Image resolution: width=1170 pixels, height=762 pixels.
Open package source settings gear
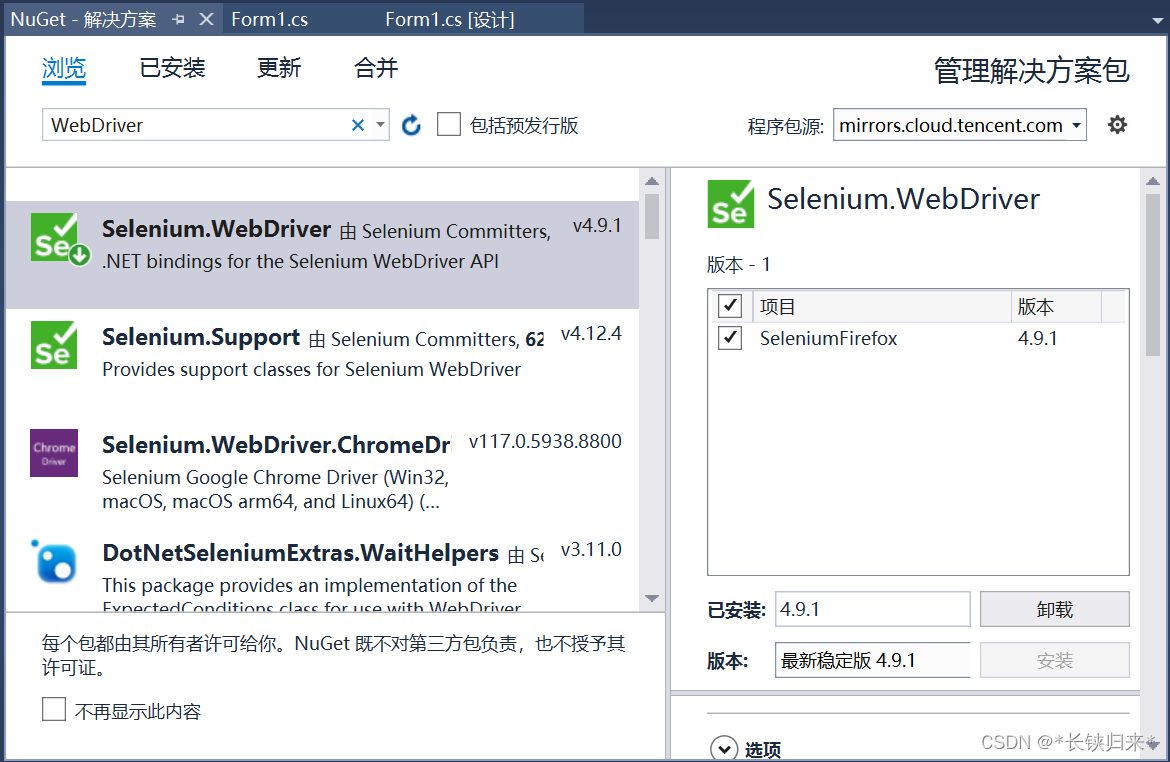pos(1117,125)
